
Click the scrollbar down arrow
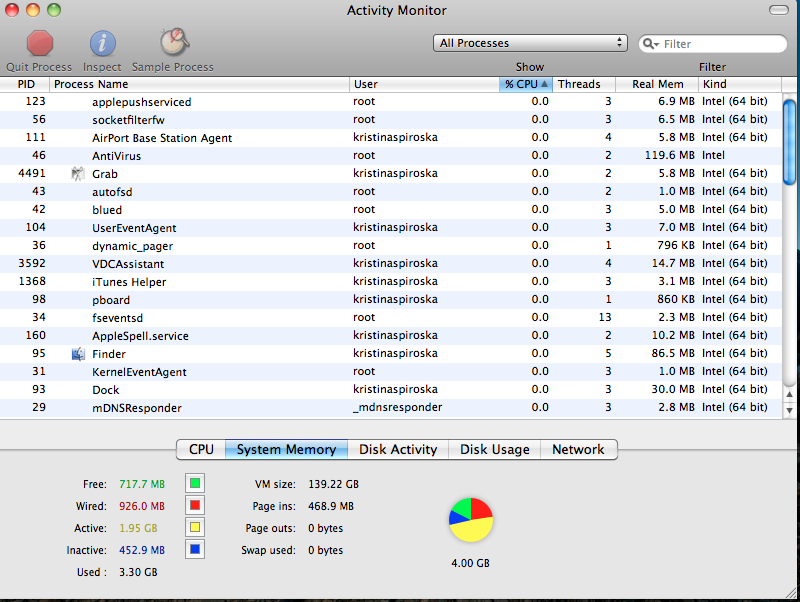pos(789,410)
